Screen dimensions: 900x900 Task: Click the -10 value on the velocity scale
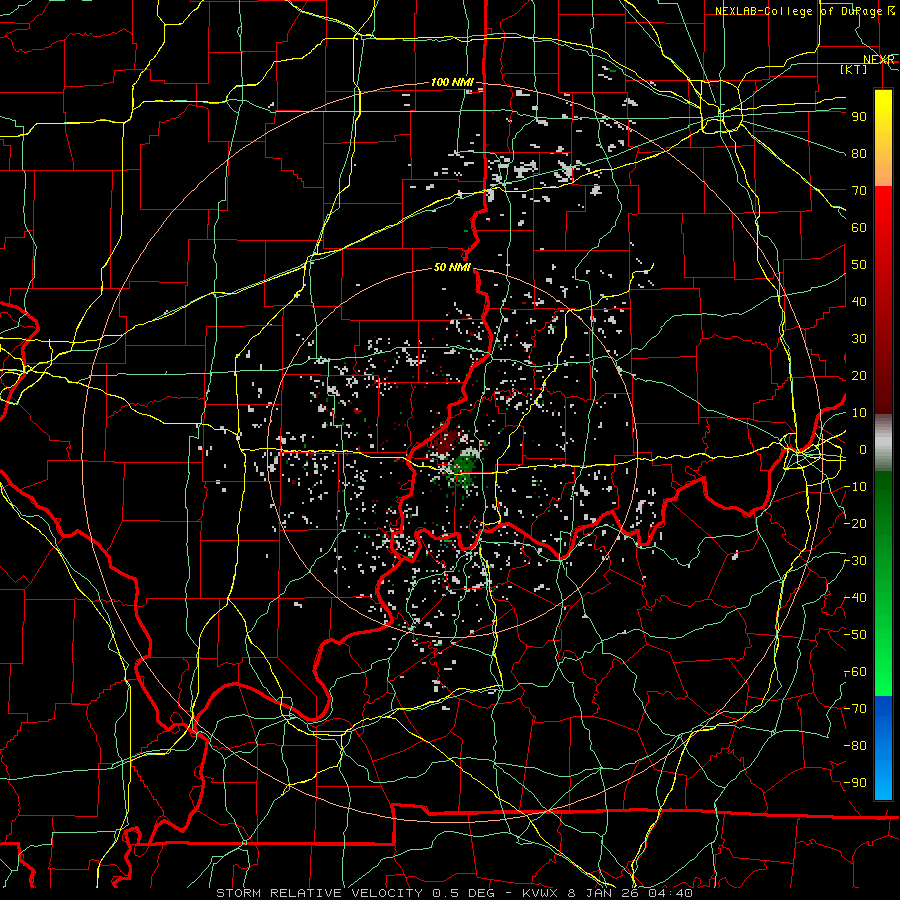(x=856, y=487)
